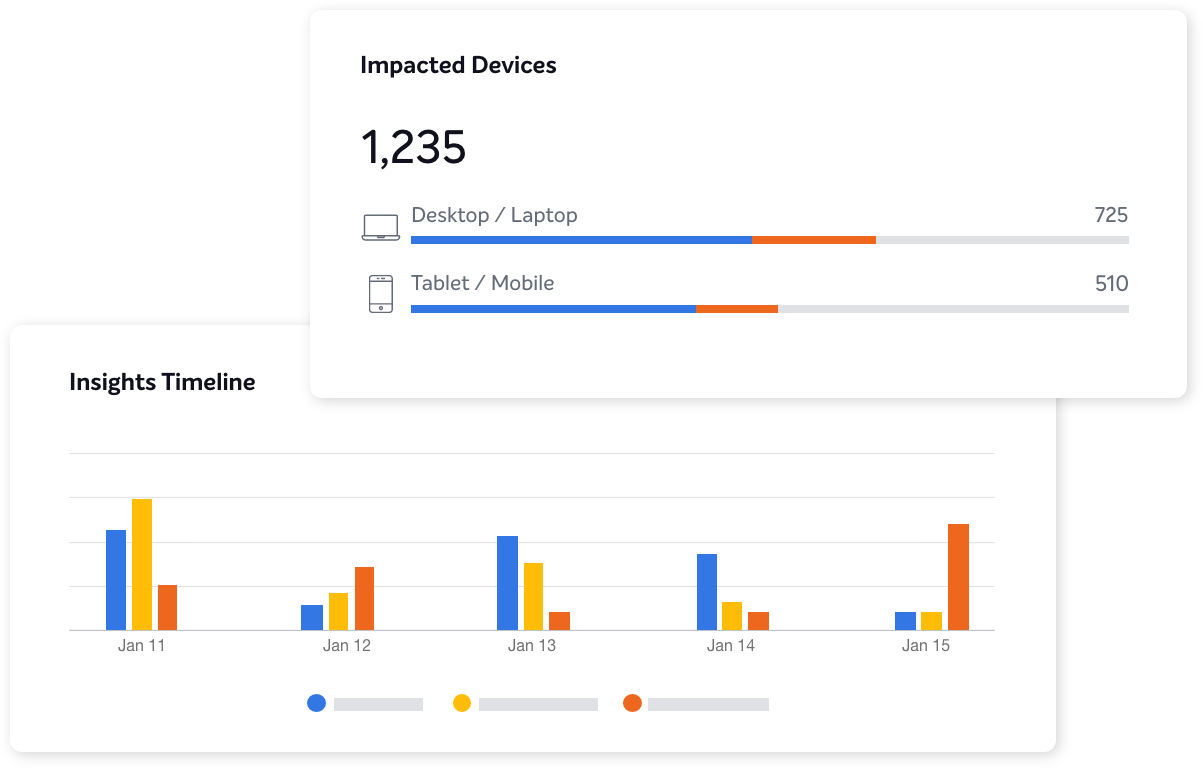
Task: Select the tall orange Jan 15 bar
Action: tap(958, 577)
